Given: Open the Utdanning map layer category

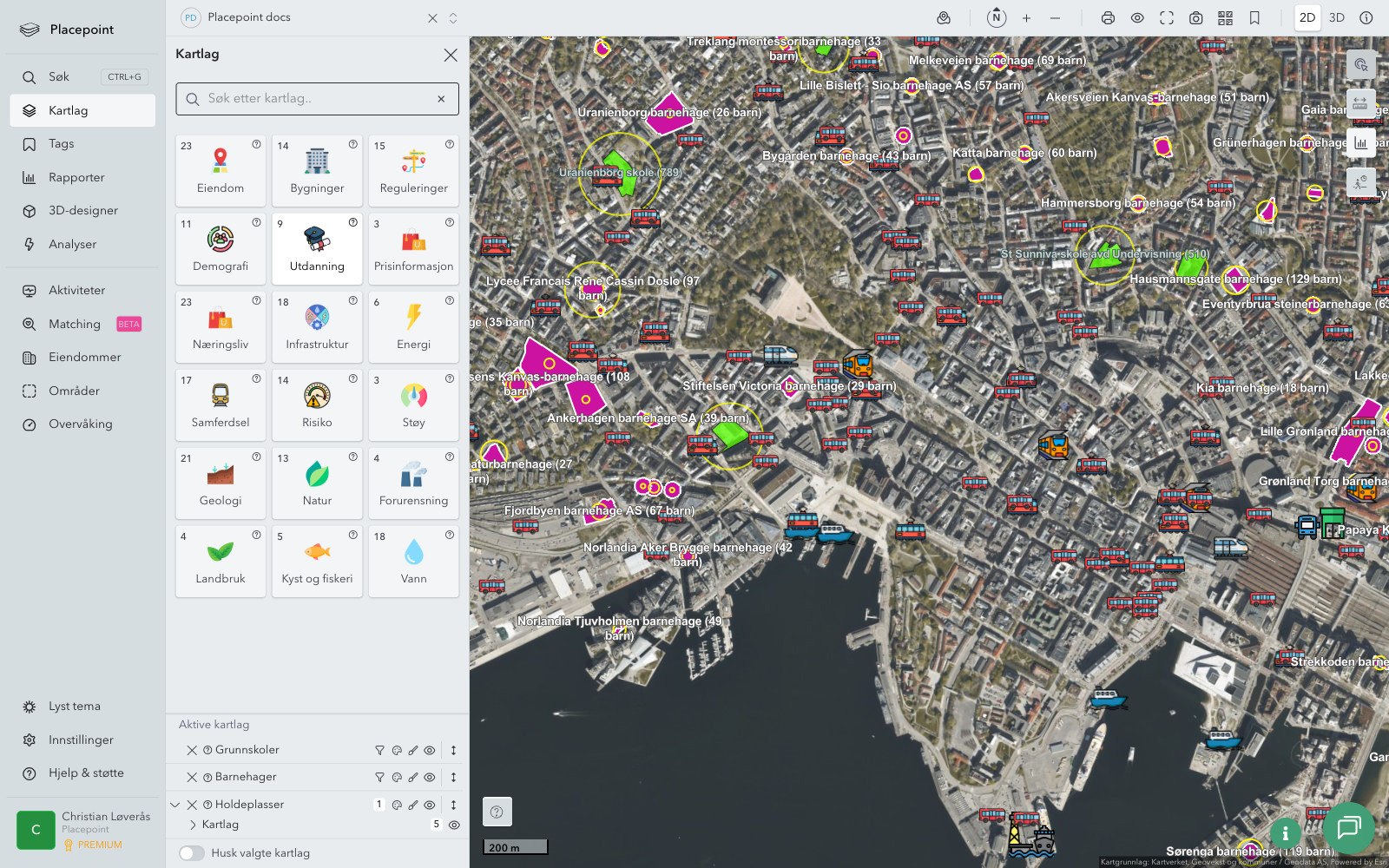Looking at the screenshot, I should coord(317,249).
